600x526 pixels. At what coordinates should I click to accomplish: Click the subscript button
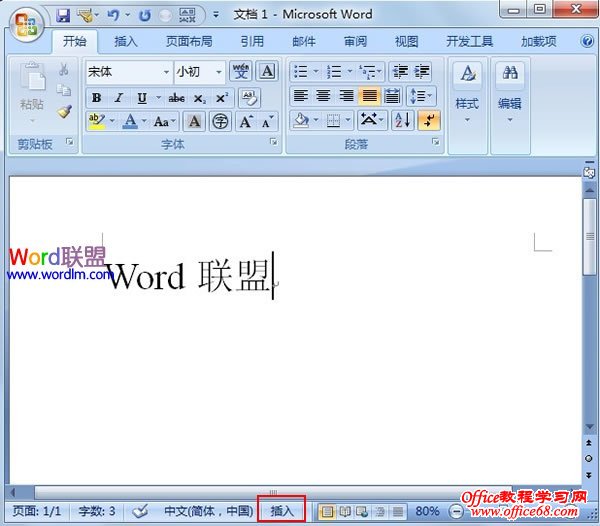[x=199, y=98]
